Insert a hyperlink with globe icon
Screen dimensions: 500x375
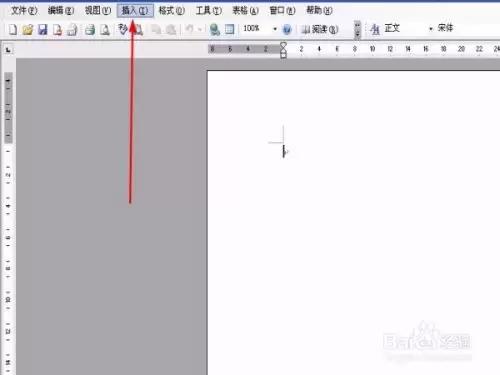(215, 30)
